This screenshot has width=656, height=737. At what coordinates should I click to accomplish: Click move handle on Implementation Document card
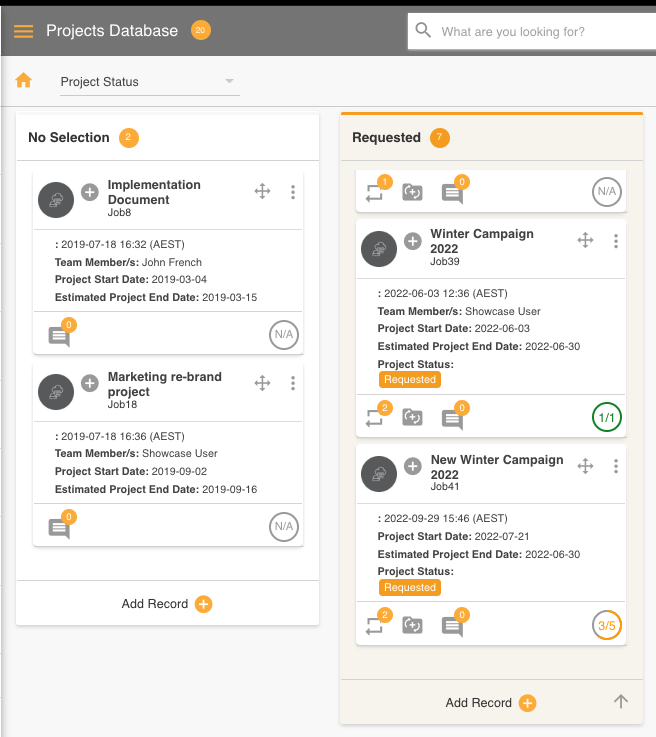[262, 191]
